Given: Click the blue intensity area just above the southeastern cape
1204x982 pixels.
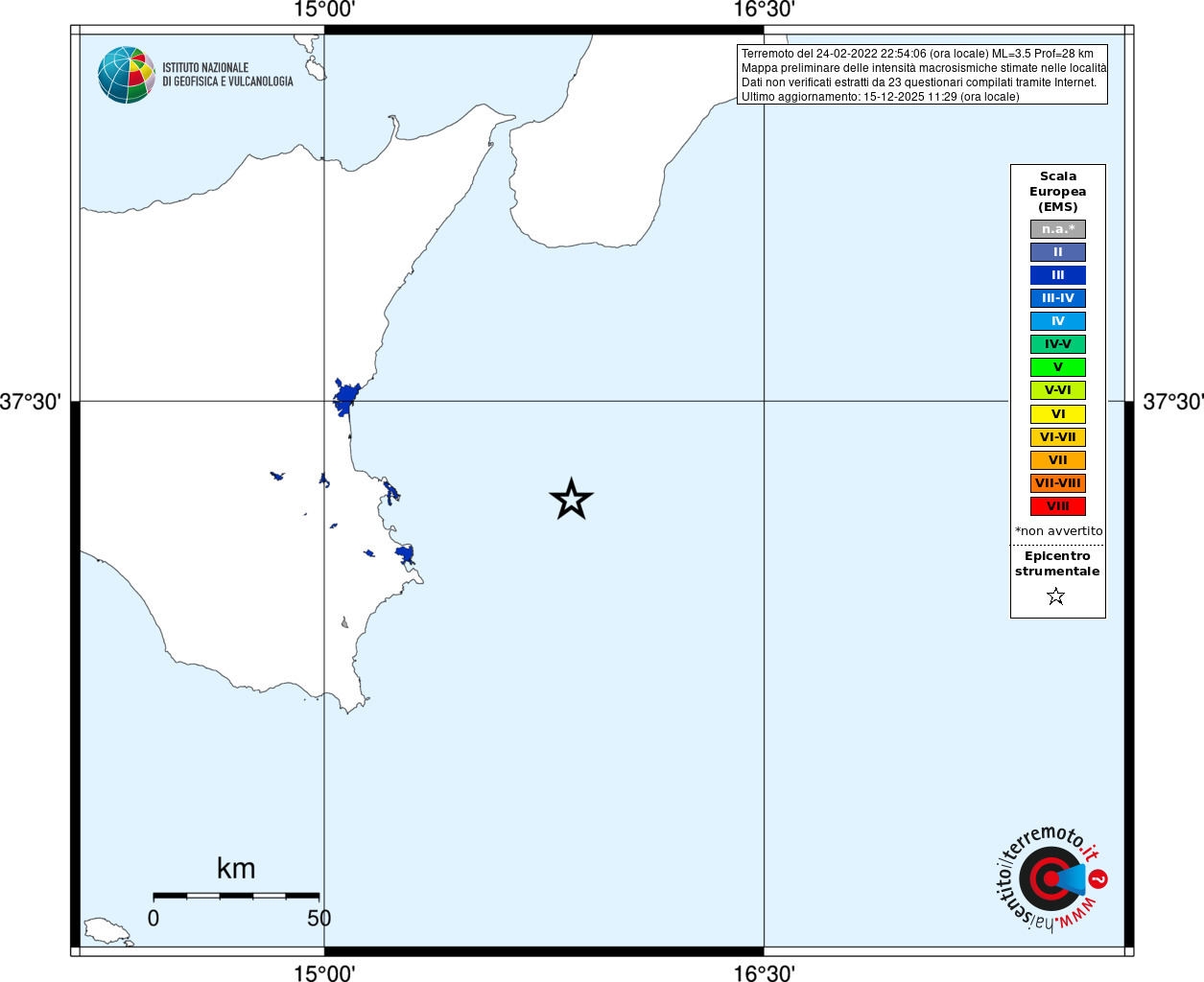Looking at the screenshot, I should tap(406, 554).
